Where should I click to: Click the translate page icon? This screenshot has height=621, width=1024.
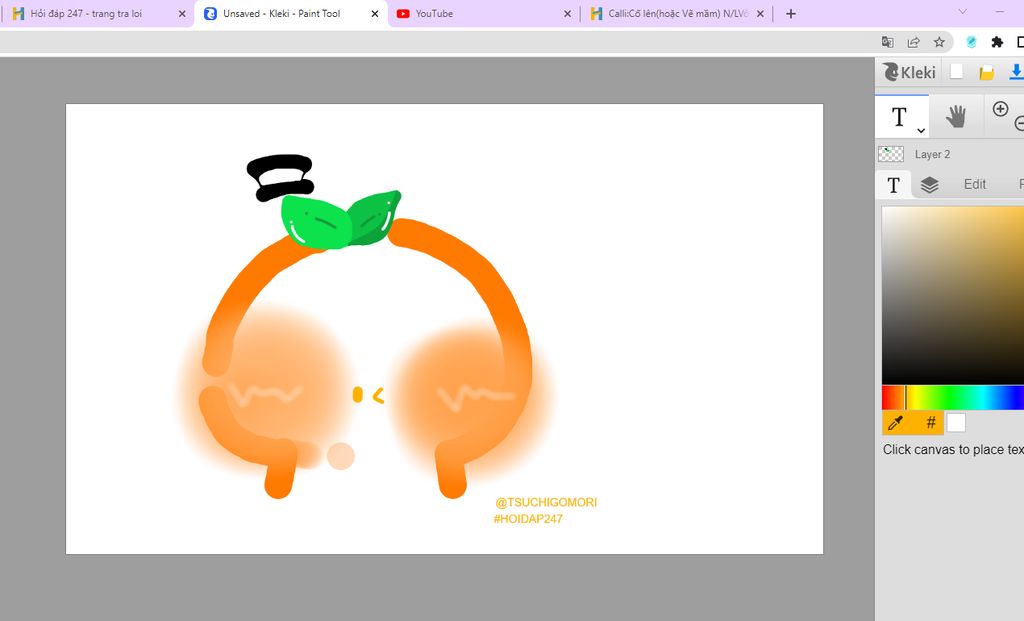888,42
